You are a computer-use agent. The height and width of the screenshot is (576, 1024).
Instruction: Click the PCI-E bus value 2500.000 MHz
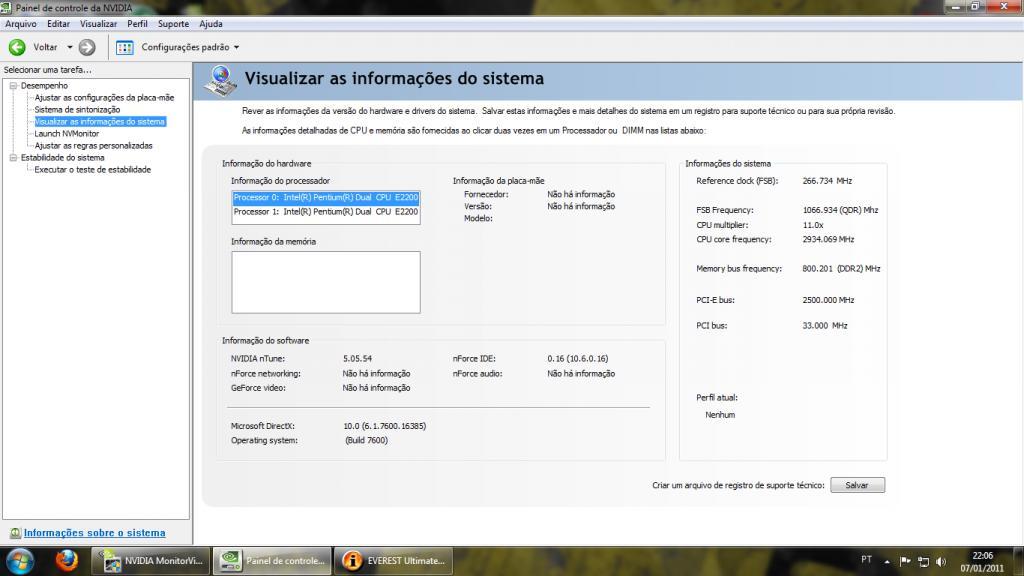click(x=829, y=300)
